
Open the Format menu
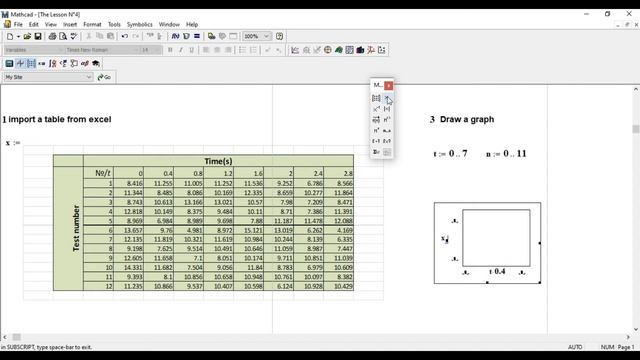[92, 24]
